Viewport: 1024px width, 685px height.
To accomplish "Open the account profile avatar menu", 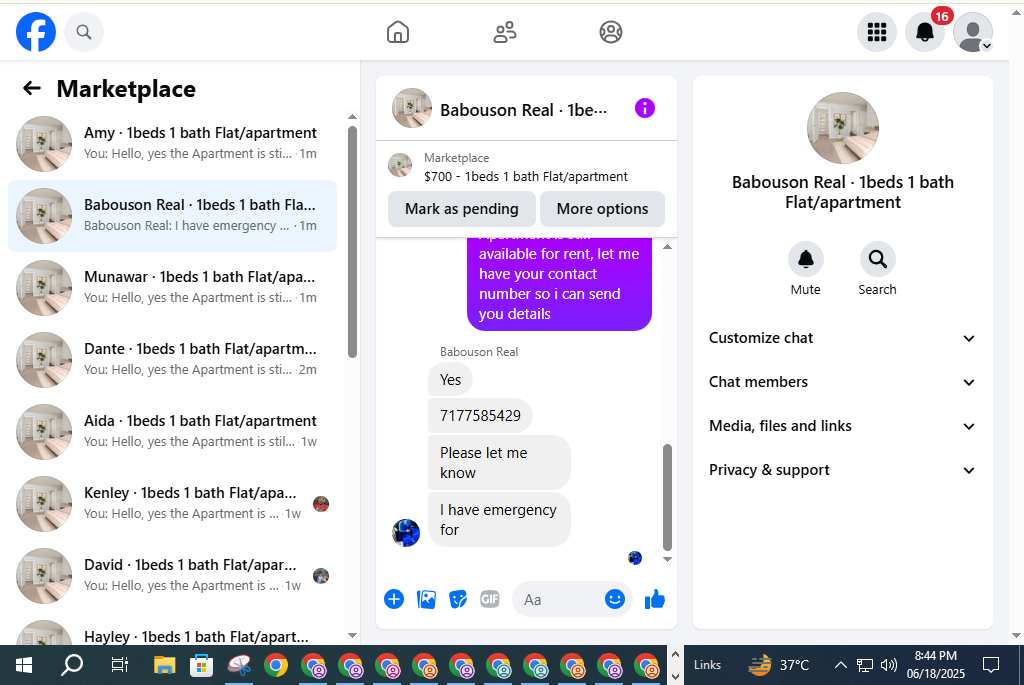I will (x=973, y=32).
